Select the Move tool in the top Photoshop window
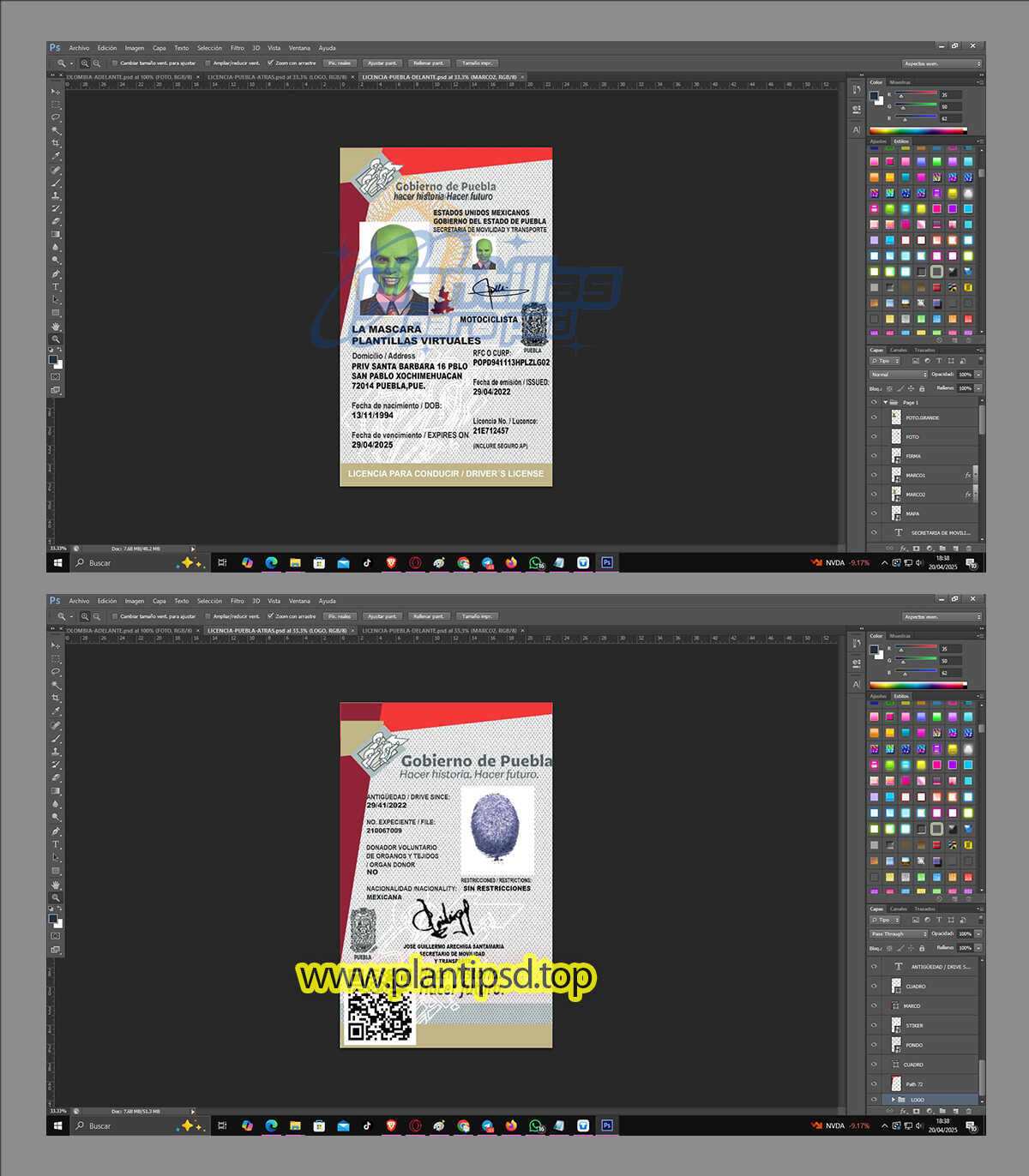1029x1176 pixels. tap(56, 91)
